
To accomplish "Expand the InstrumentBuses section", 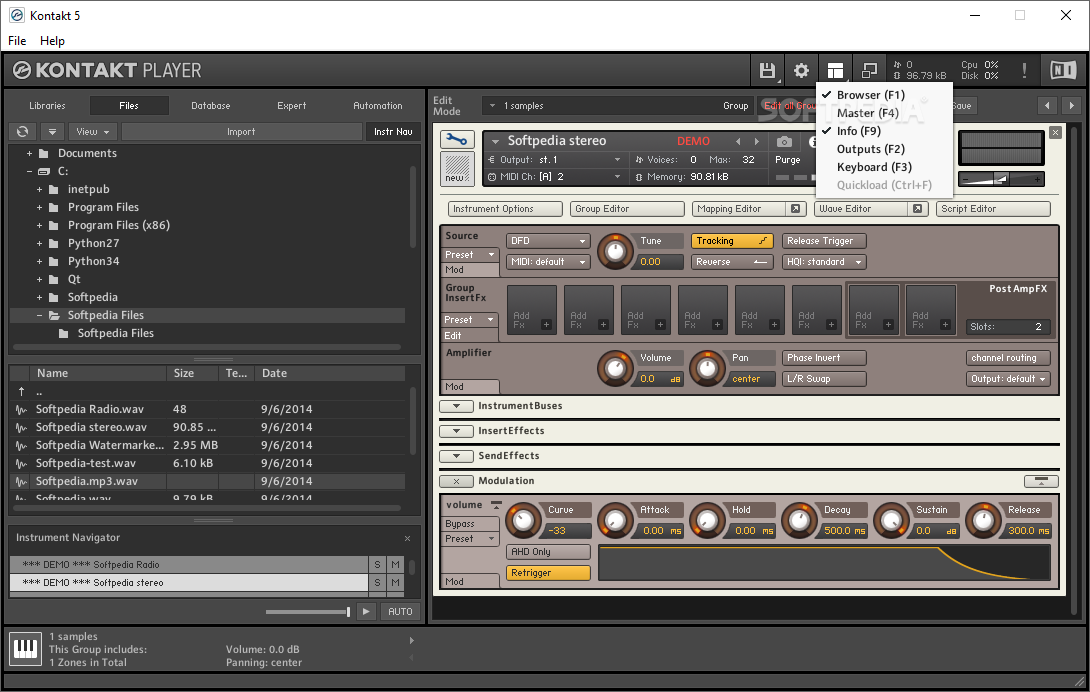I will coord(457,406).
